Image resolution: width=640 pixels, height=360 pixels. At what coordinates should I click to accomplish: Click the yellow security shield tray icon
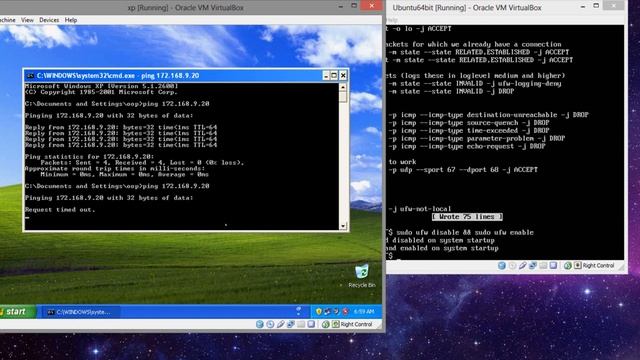coord(319,311)
